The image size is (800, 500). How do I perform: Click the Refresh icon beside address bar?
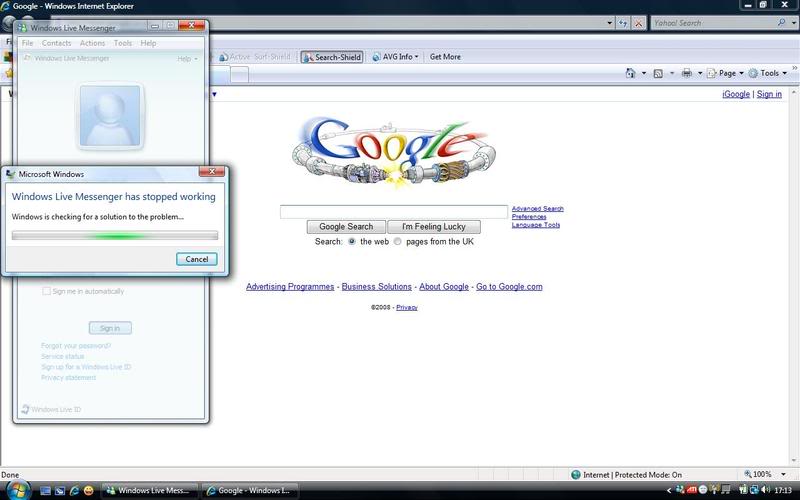coord(623,22)
